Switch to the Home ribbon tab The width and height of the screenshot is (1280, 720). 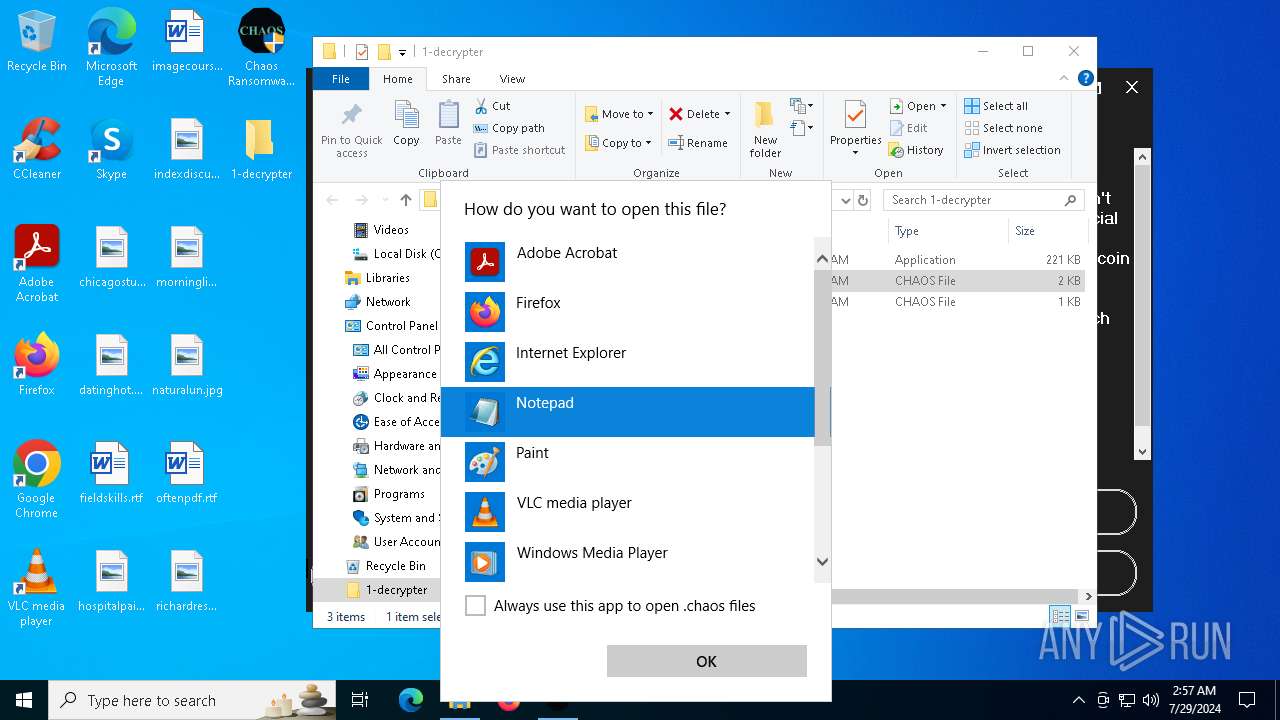pos(397,79)
